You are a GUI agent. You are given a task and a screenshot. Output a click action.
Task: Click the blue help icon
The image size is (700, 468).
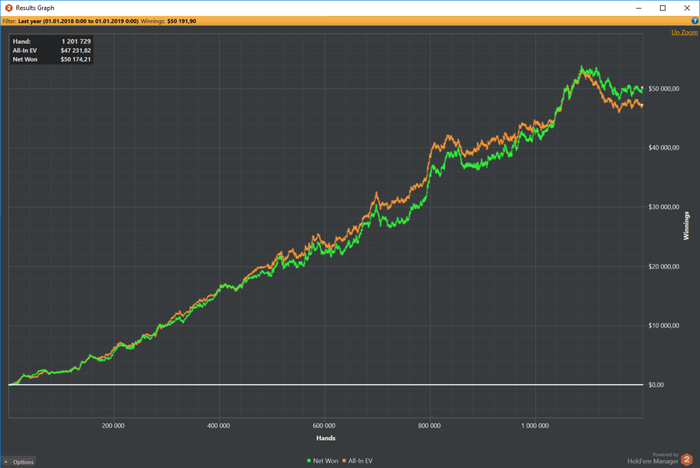pyautogui.click(x=695, y=21)
